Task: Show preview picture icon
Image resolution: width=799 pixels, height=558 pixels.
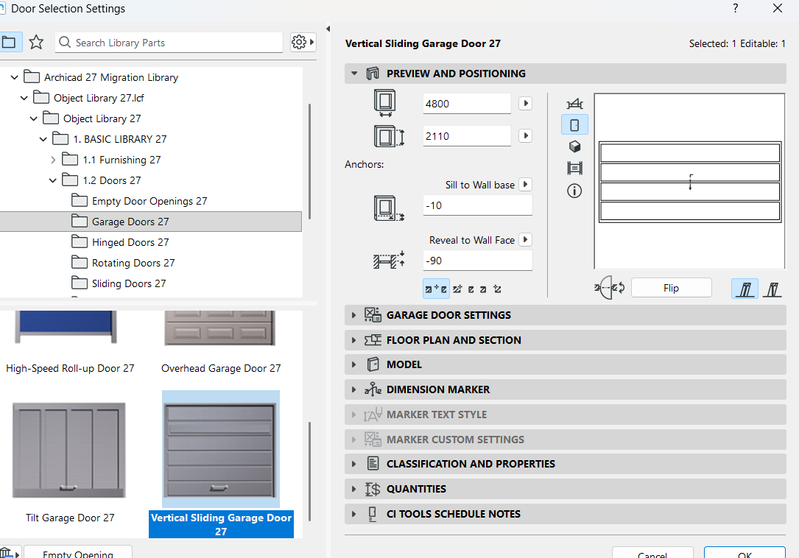Action: 575,168
